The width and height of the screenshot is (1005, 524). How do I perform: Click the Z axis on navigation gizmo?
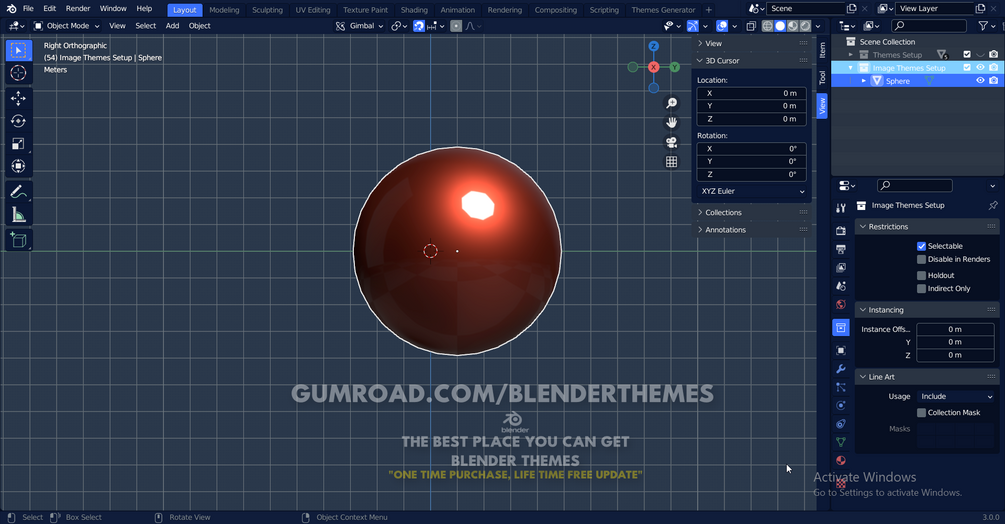coord(653,46)
